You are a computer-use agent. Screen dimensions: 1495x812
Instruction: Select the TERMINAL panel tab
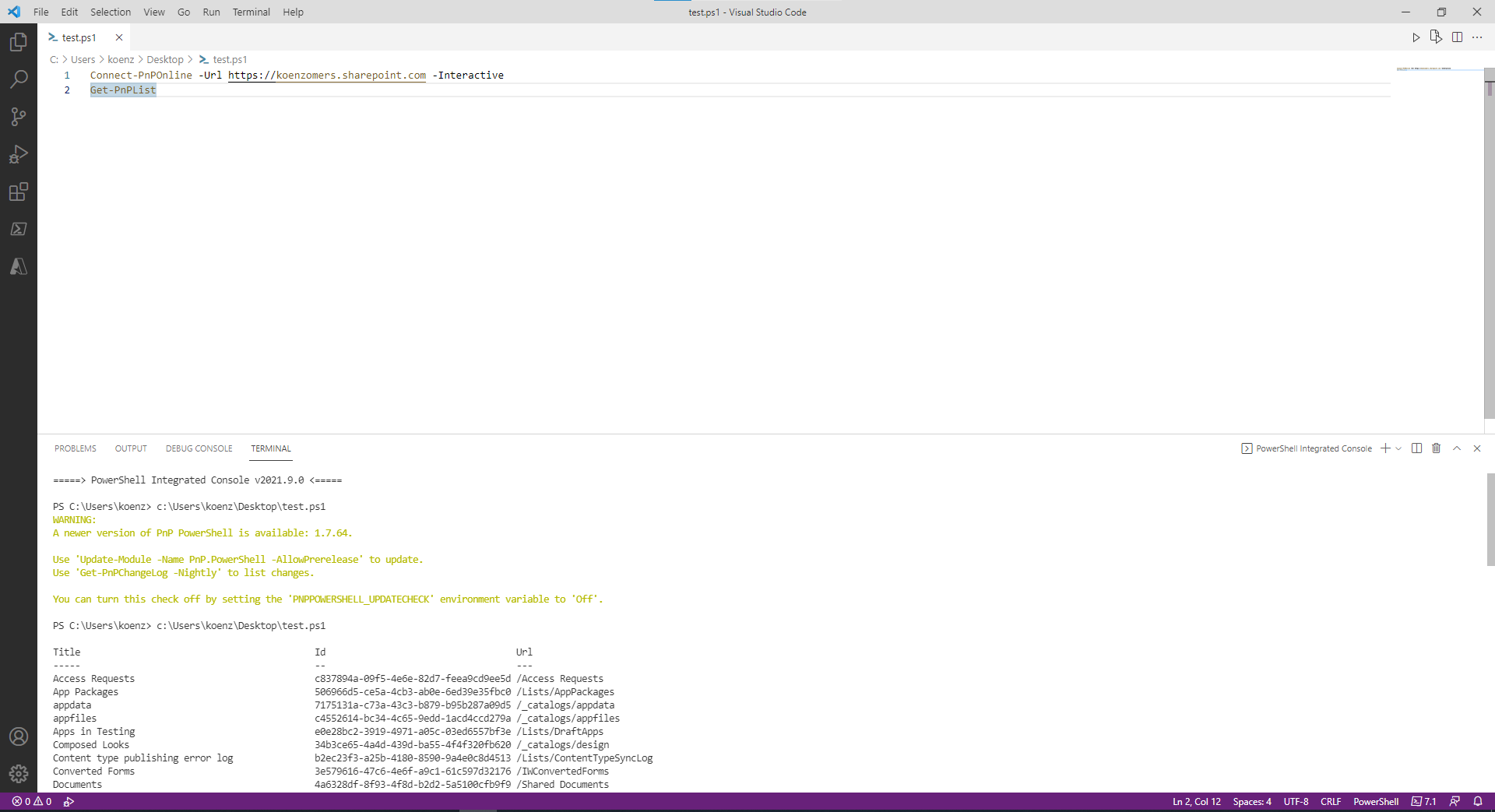[271, 448]
